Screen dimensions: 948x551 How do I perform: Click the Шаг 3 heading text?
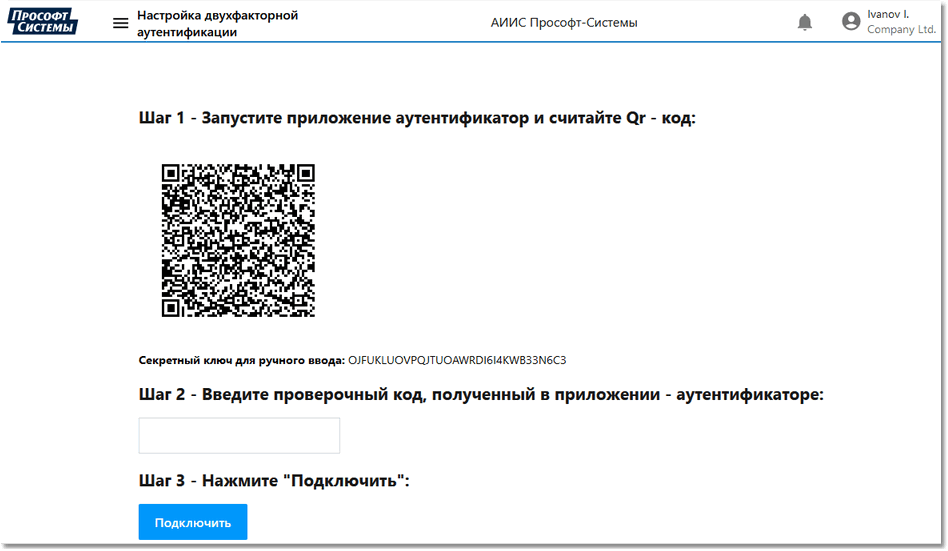point(274,481)
